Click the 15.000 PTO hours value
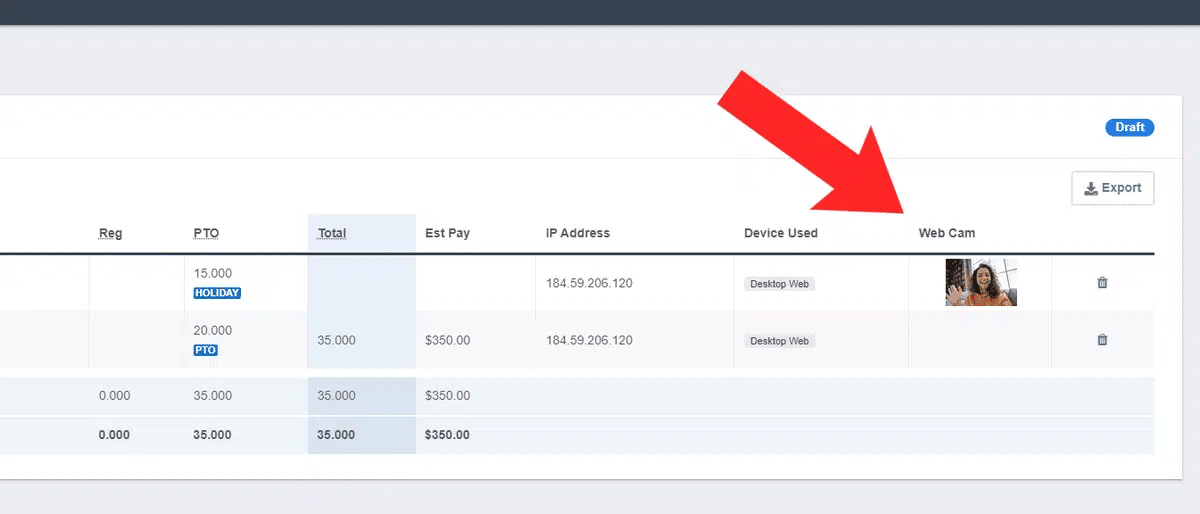This screenshot has height=514, width=1200. (x=213, y=273)
